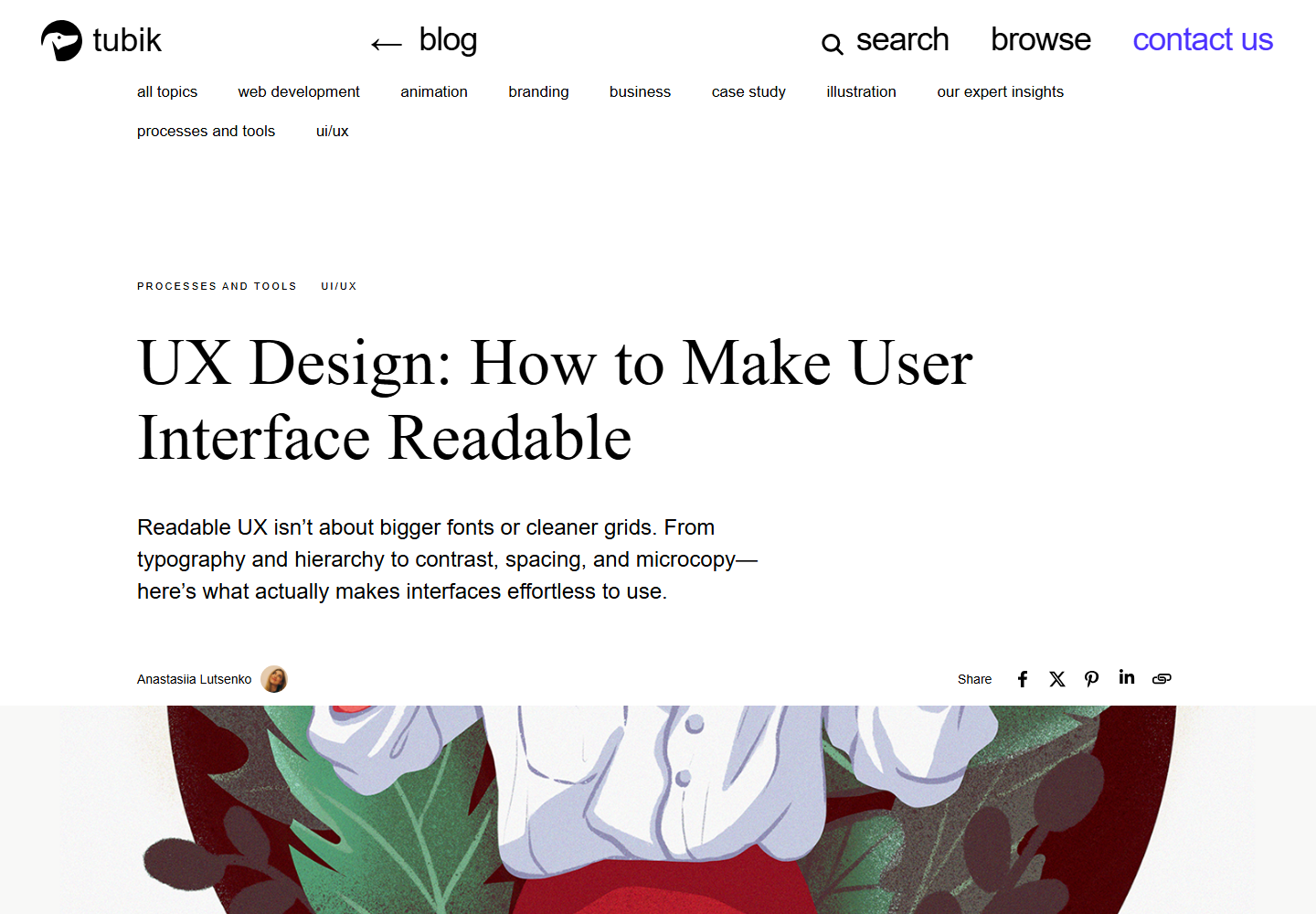Click the article hero illustration

pos(658,810)
